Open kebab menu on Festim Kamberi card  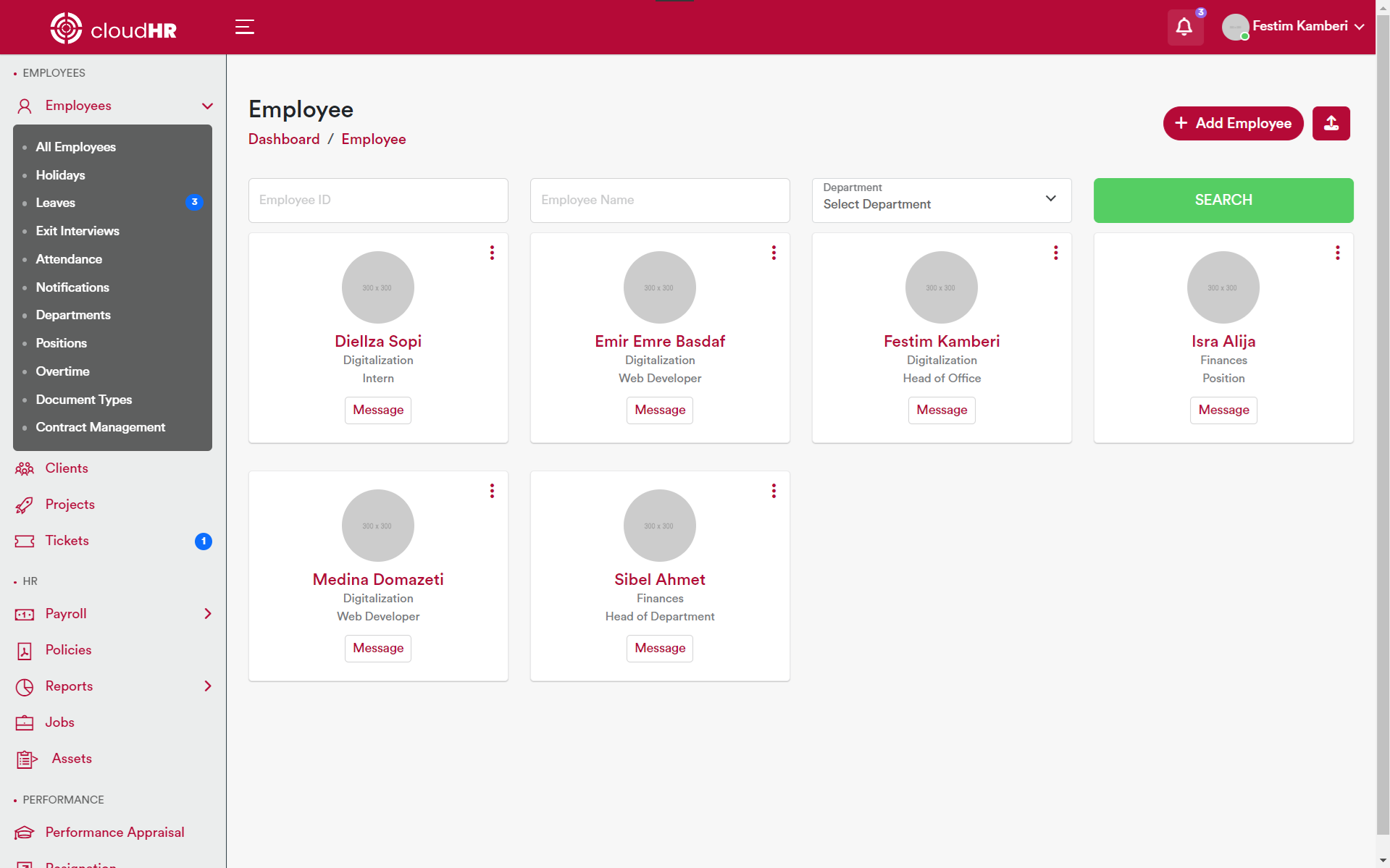[x=1055, y=253]
